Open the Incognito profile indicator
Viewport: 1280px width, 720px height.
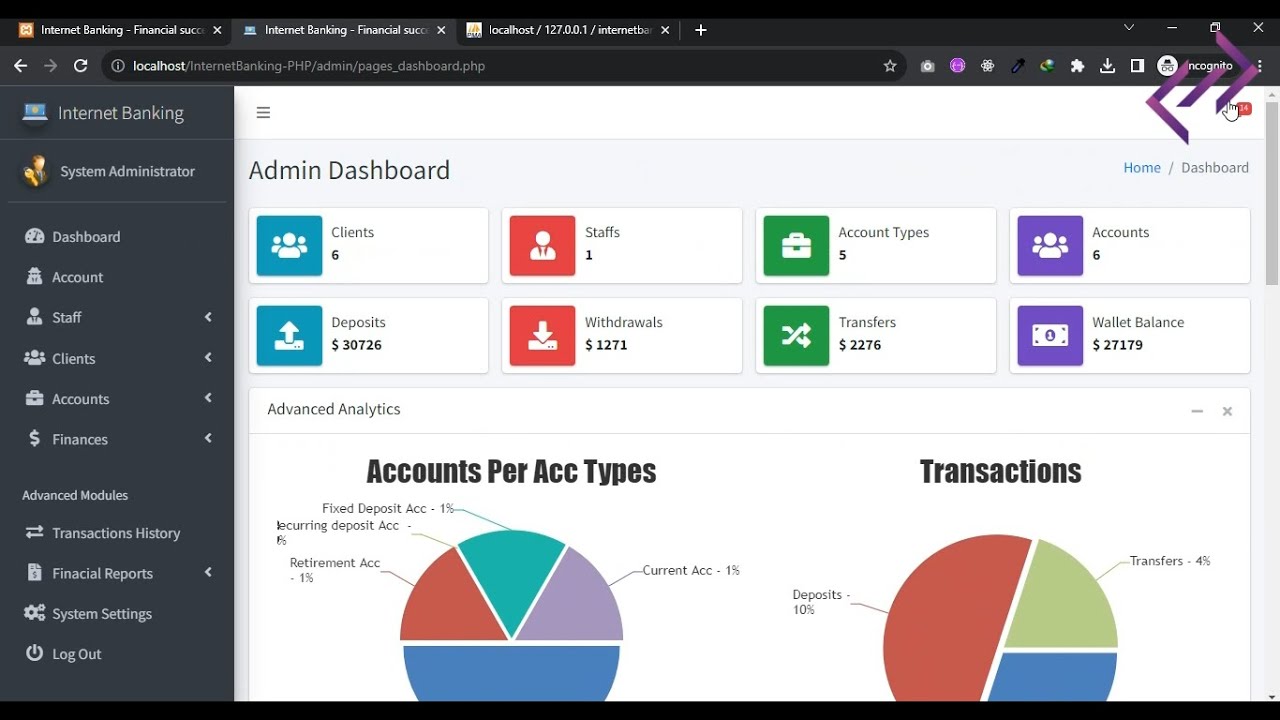1195,66
